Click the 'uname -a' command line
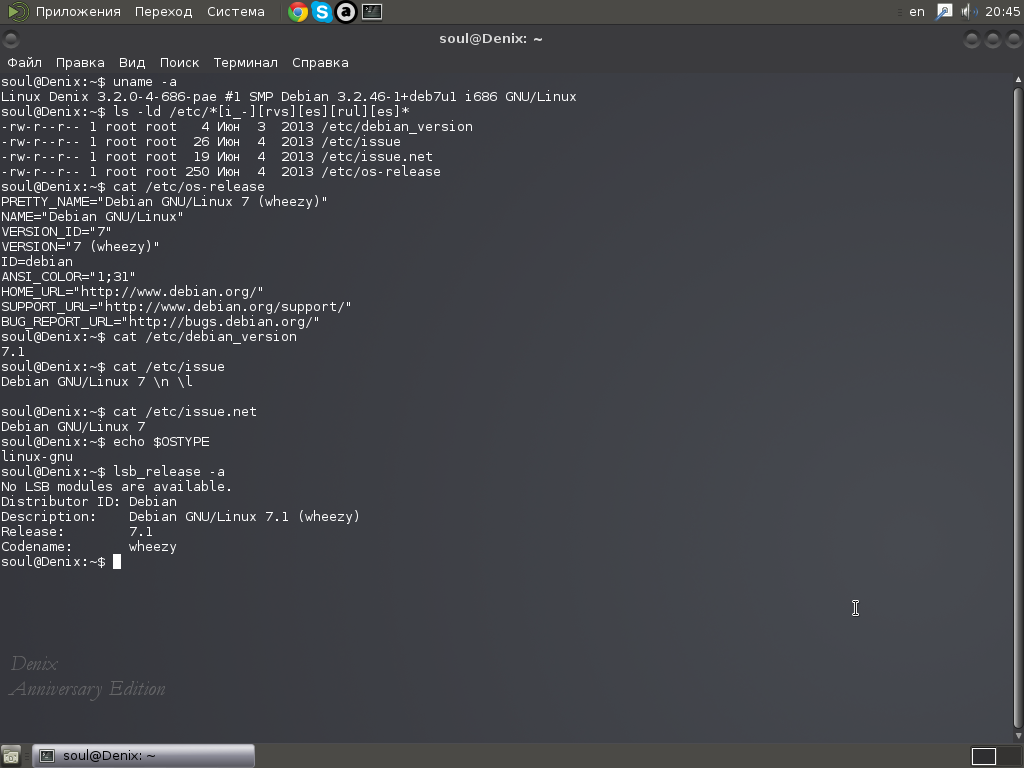Image resolution: width=1024 pixels, height=768 pixels. [x=89, y=82]
